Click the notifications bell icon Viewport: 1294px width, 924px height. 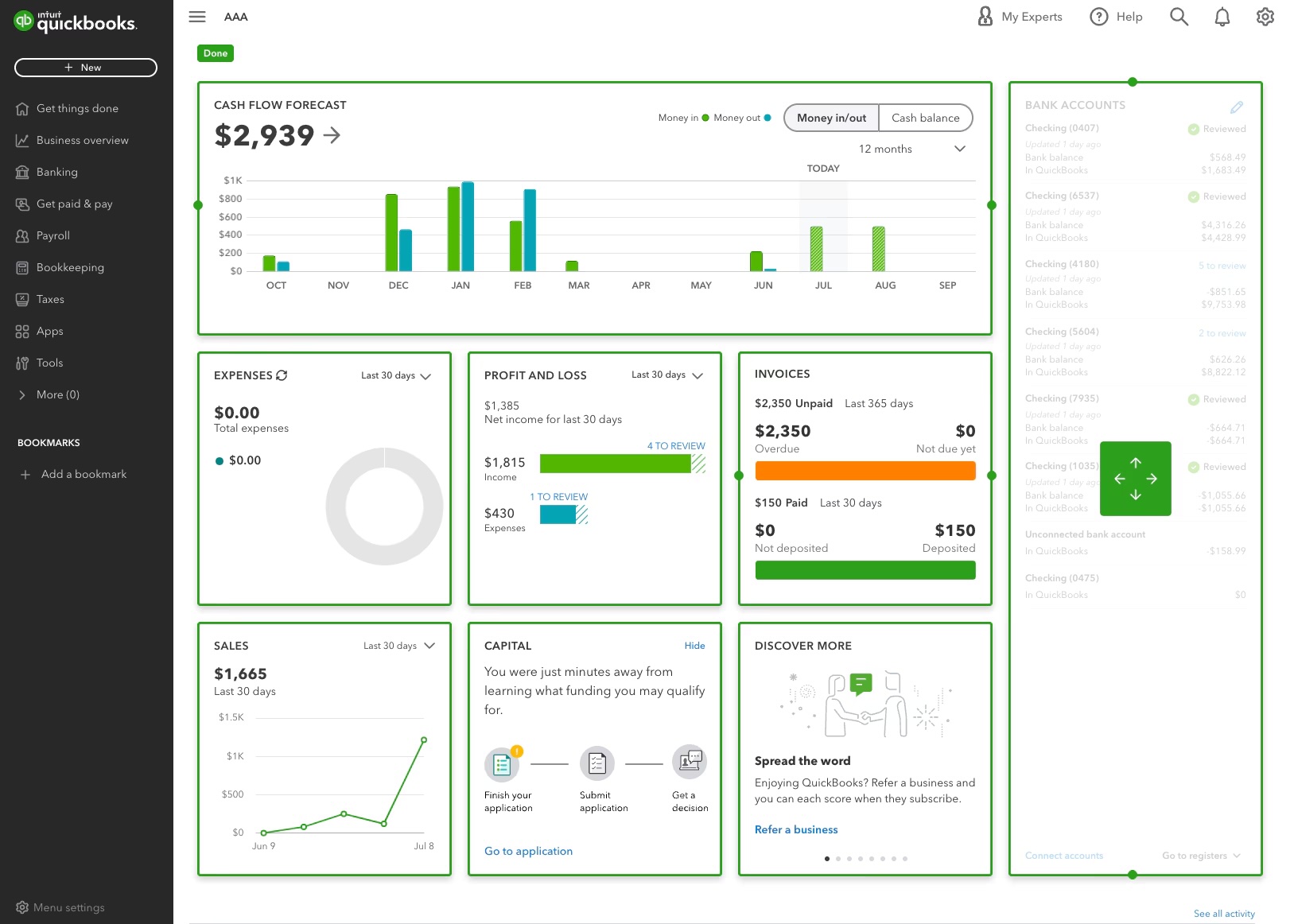click(x=1223, y=16)
